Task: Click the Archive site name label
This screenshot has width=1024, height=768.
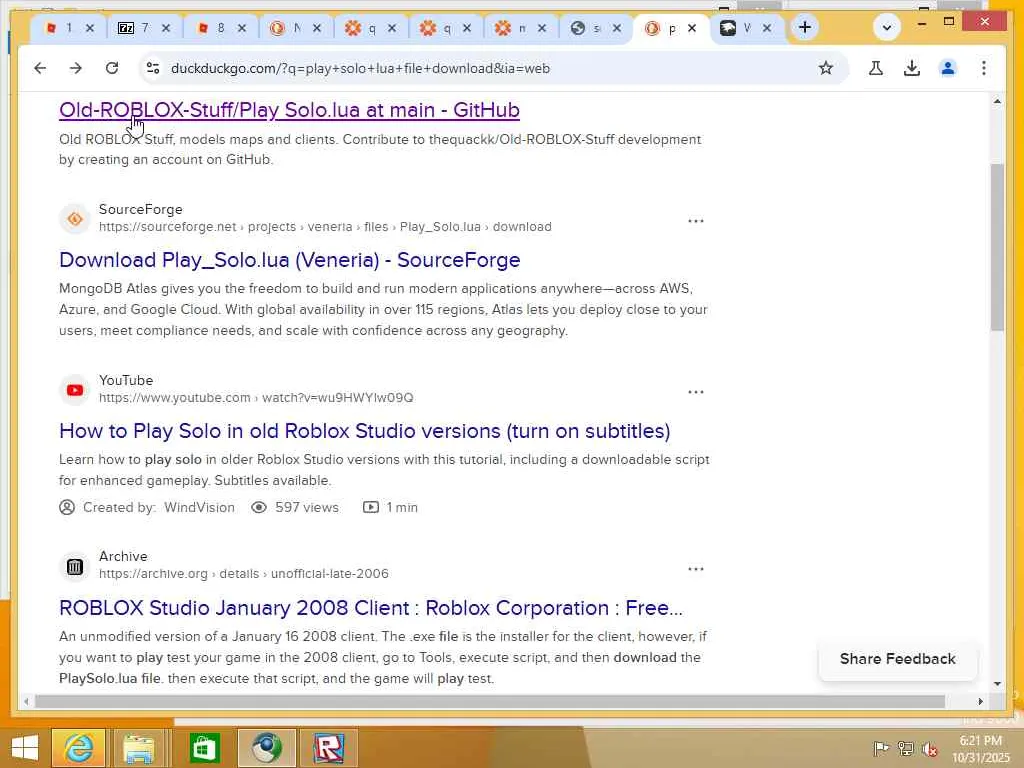Action: 123,556
